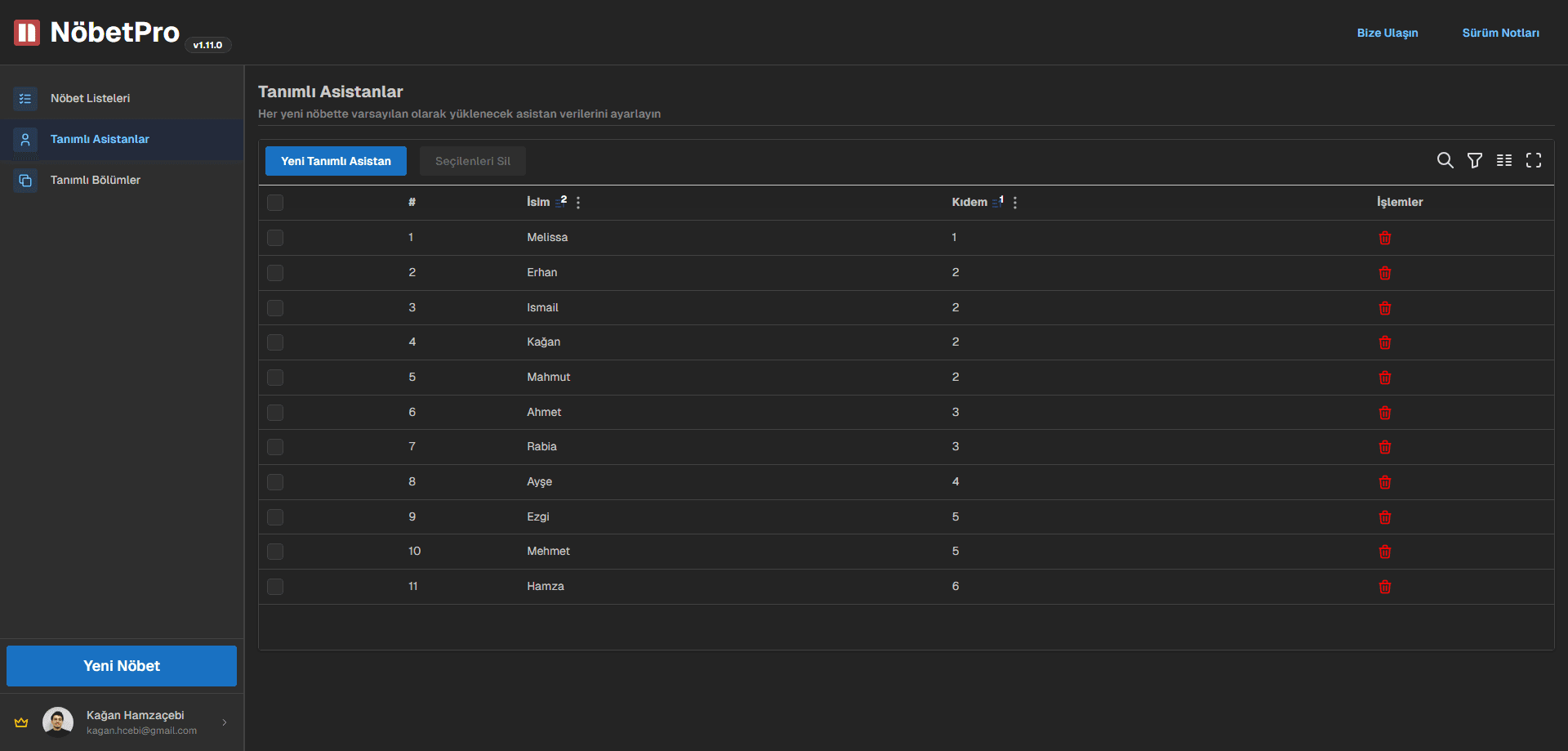1568x751 pixels.
Task: Open the show/hide columns icon
Action: point(1503,160)
